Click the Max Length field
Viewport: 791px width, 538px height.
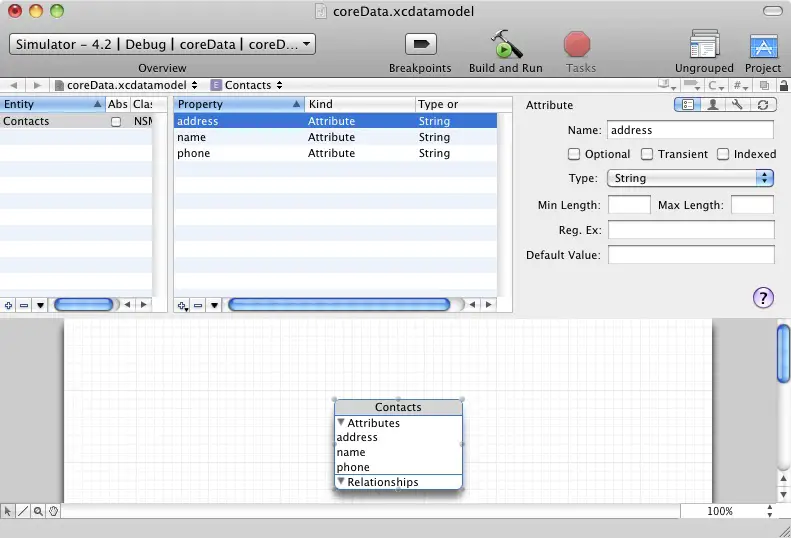pos(752,205)
